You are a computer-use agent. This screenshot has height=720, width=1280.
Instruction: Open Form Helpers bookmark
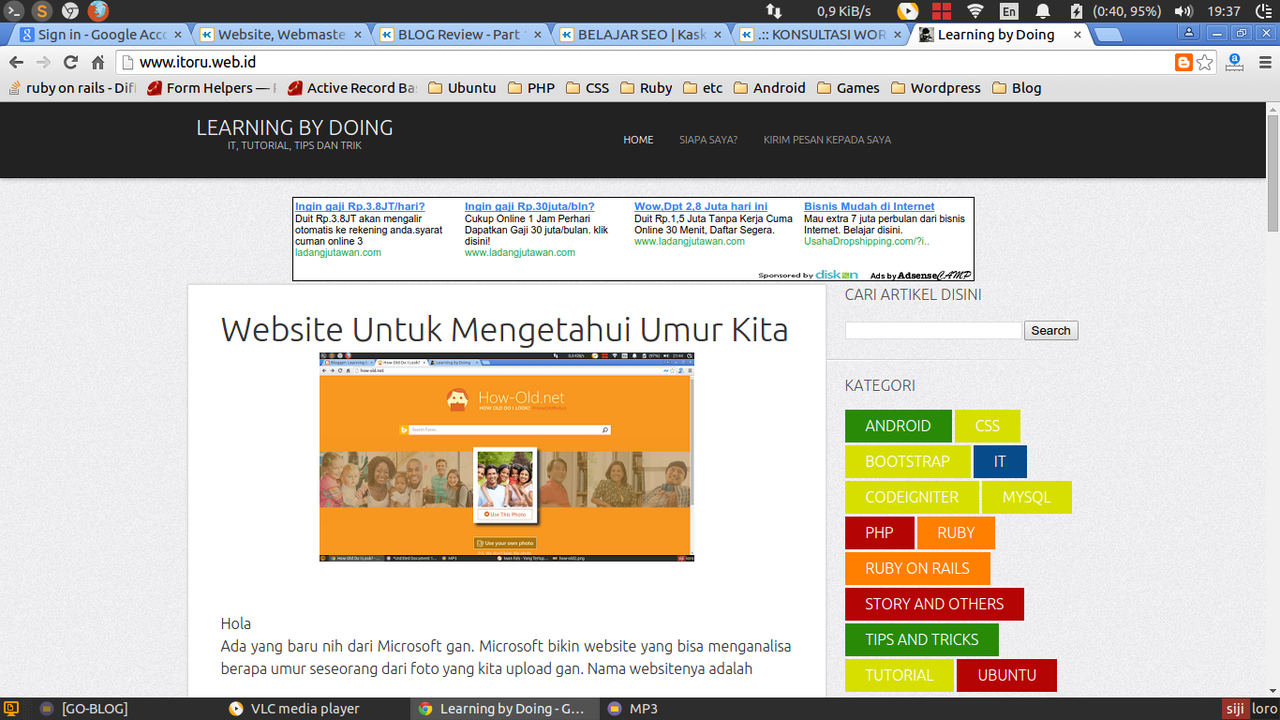(x=212, y=88)
